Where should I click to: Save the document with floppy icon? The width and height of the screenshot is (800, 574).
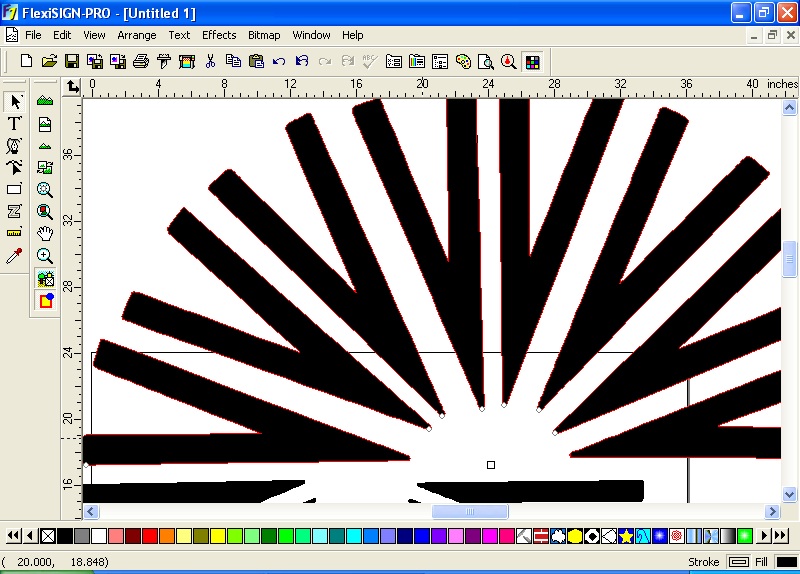pos(72,62)
